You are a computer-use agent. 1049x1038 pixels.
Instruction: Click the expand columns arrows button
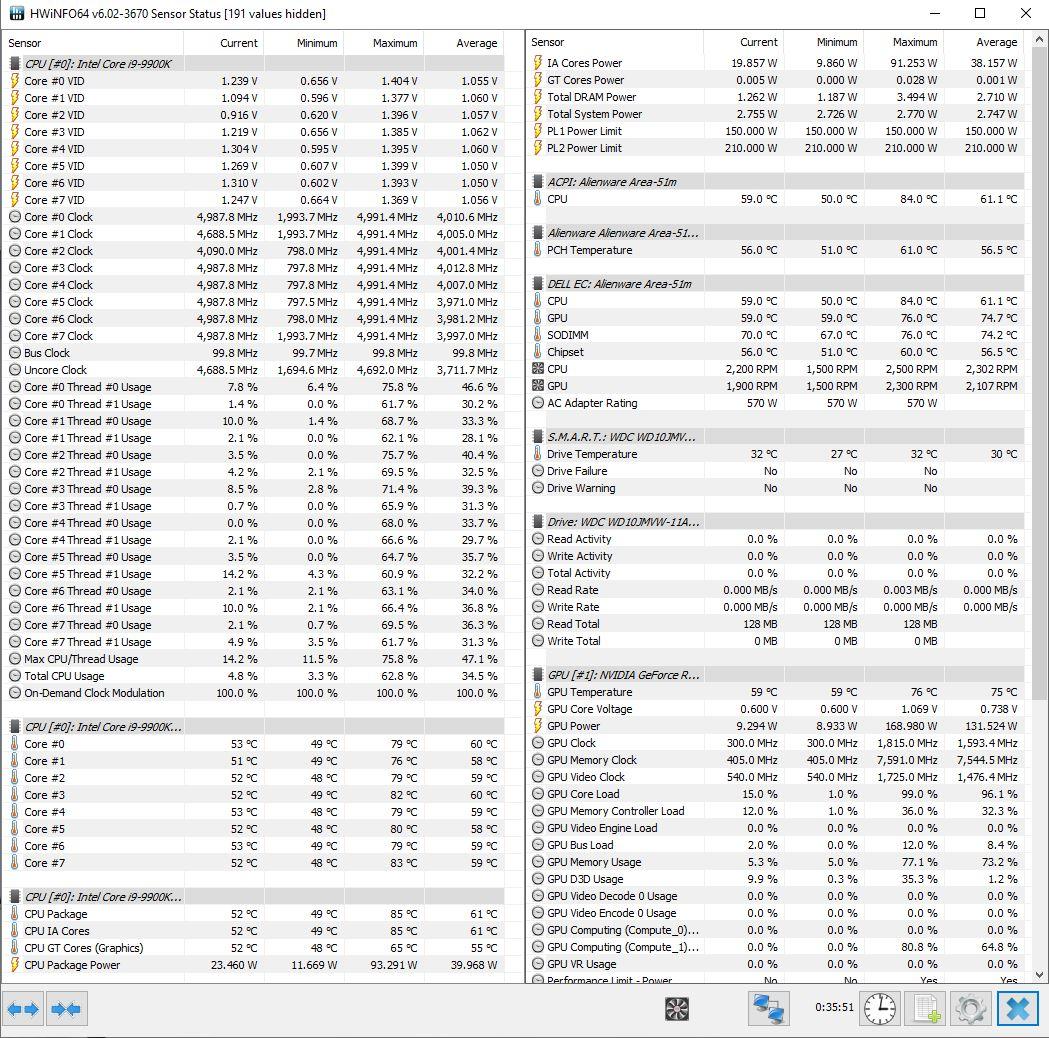pyautogui.click(x=22, y=1009)
